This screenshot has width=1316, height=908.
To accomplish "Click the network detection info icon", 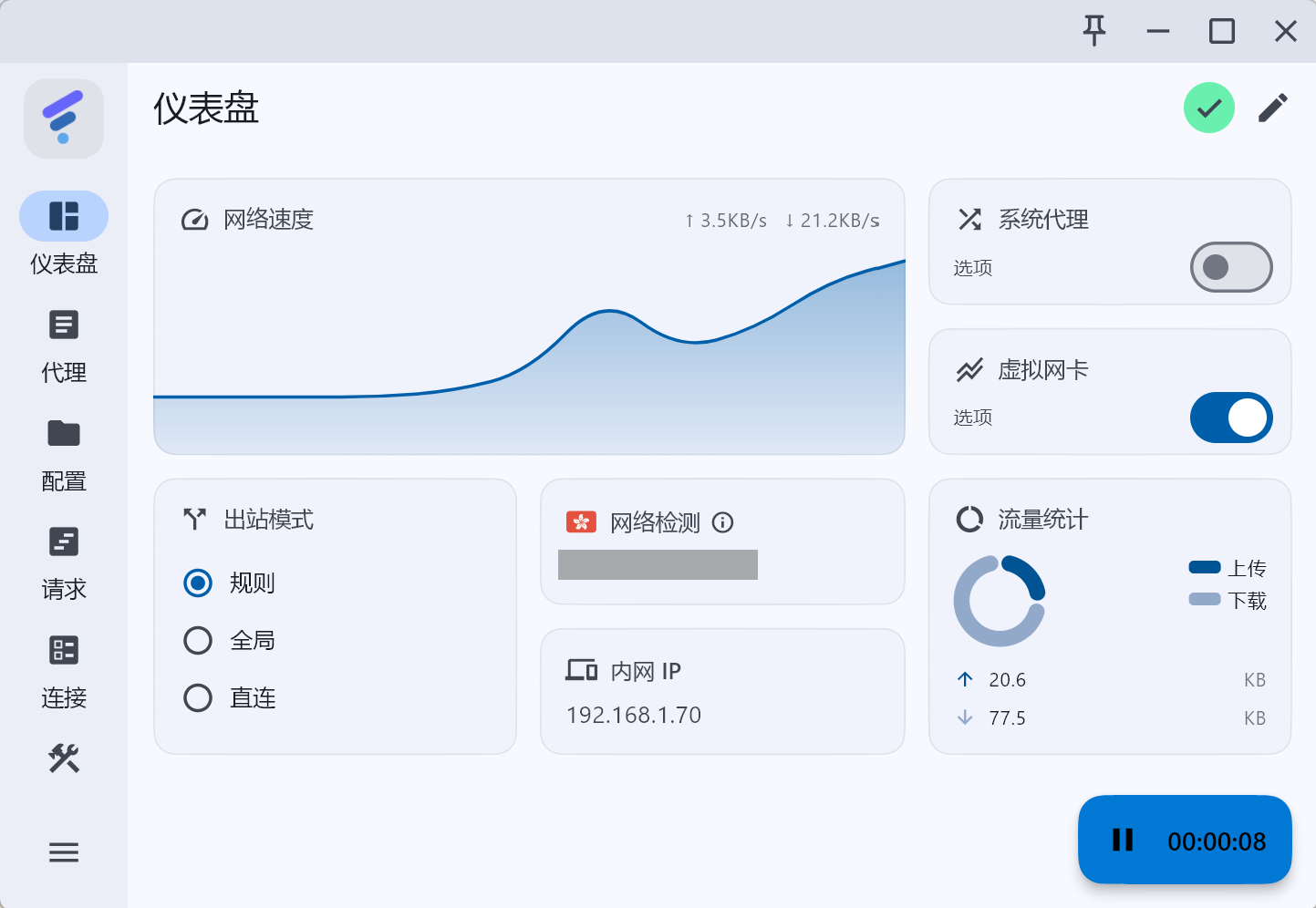I will point(722,522).
